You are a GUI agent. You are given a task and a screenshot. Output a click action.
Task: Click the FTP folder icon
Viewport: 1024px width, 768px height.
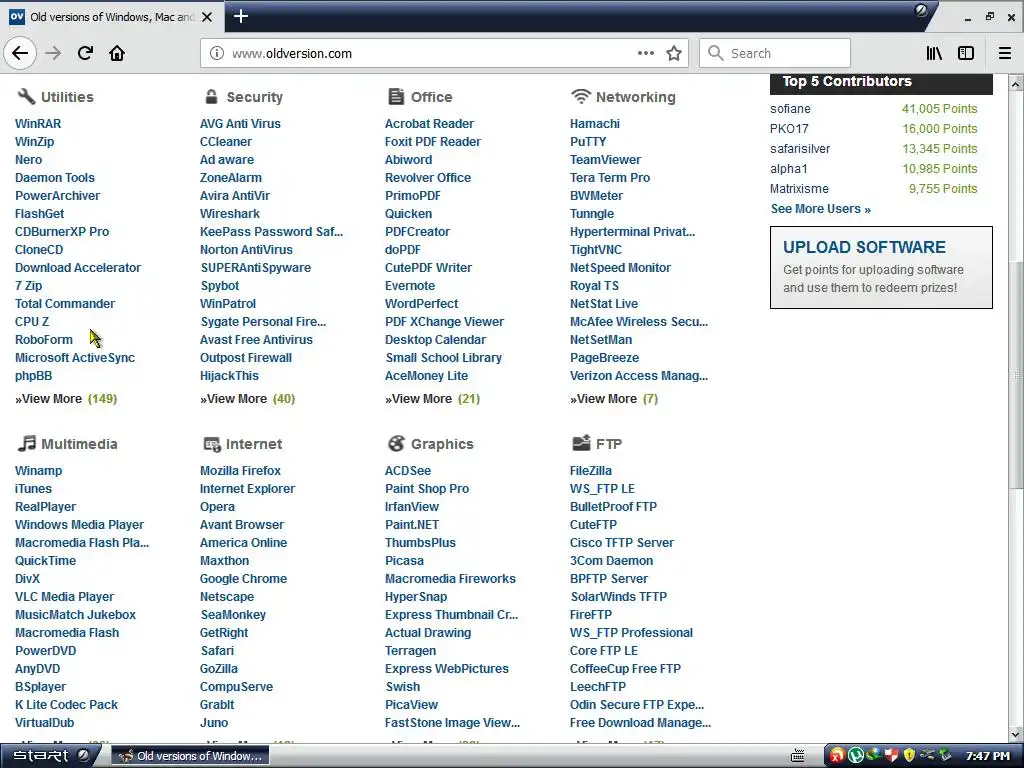(x=581, y=443)
